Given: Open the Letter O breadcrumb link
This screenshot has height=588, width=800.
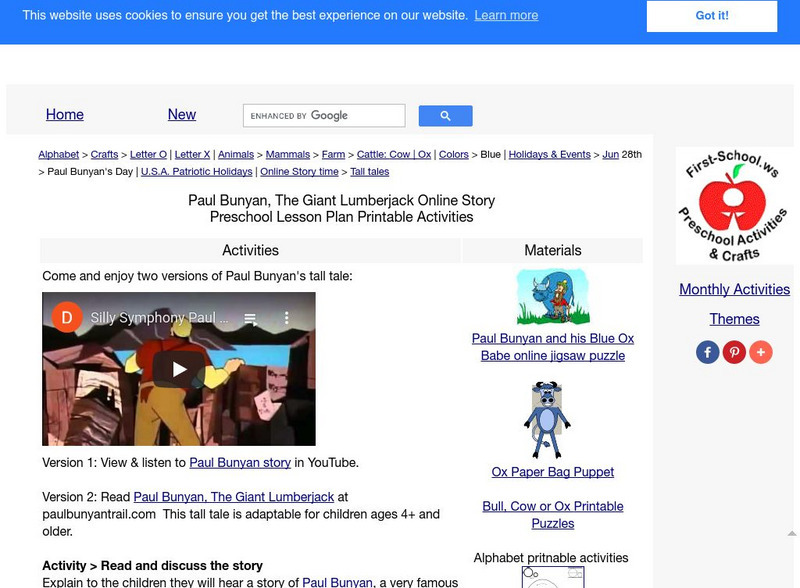Looking at the screenshot, I should 148,155.
